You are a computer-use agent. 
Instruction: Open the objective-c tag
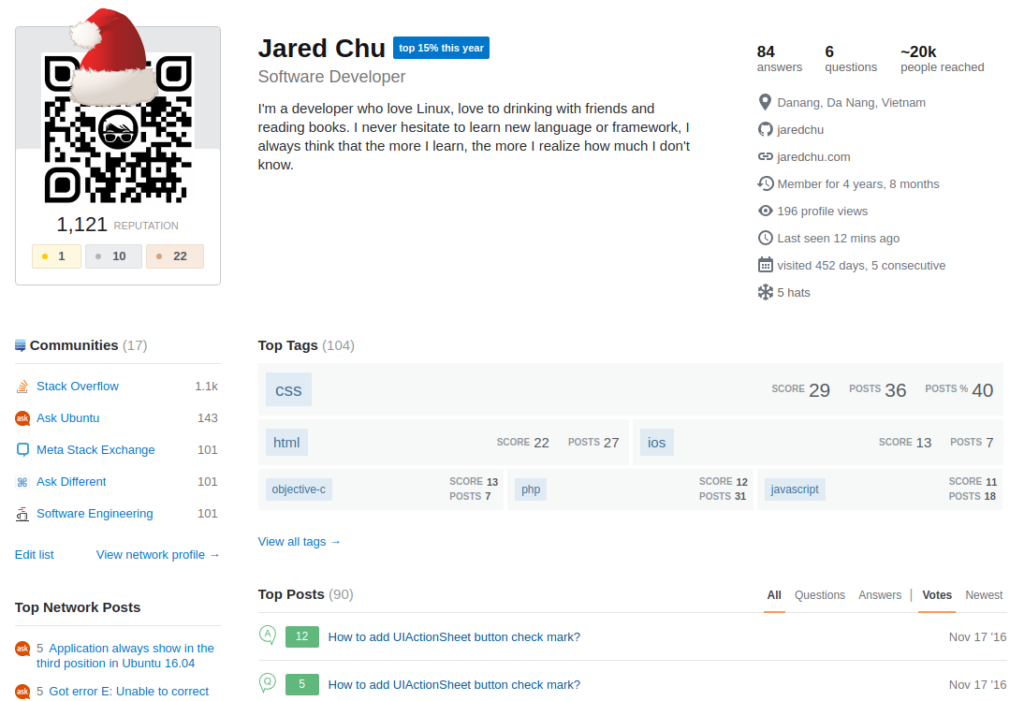click(x=298, y=489)
